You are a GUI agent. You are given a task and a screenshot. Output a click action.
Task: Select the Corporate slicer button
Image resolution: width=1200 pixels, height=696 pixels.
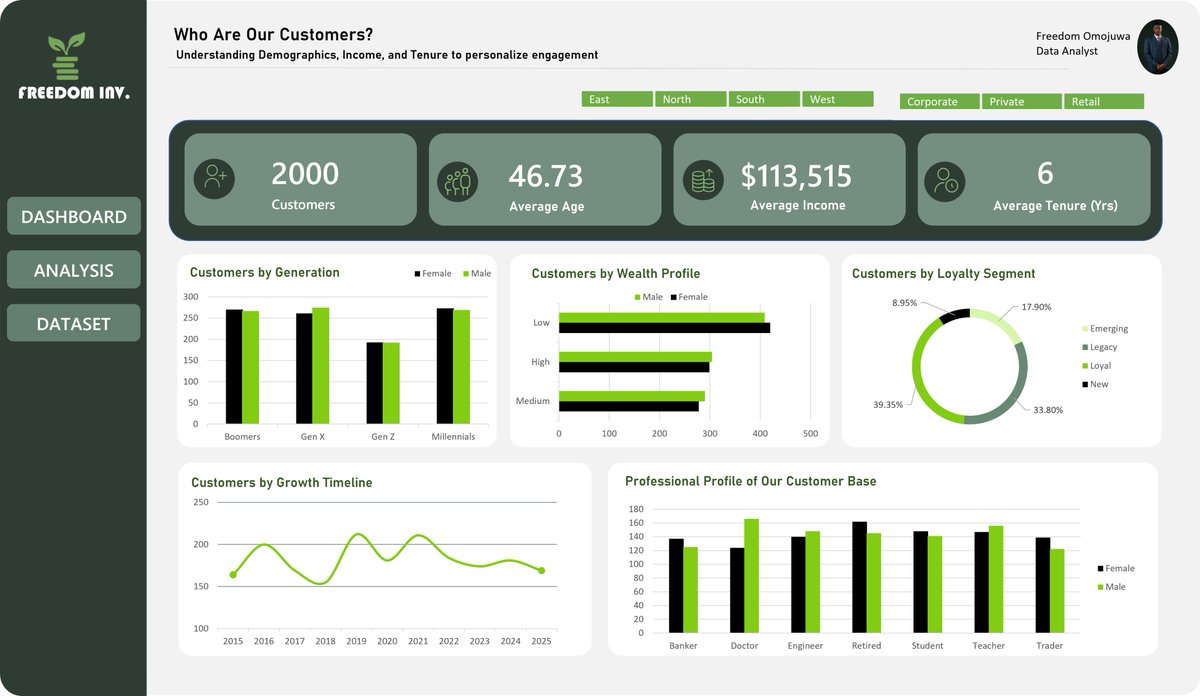tap(939, 101)
